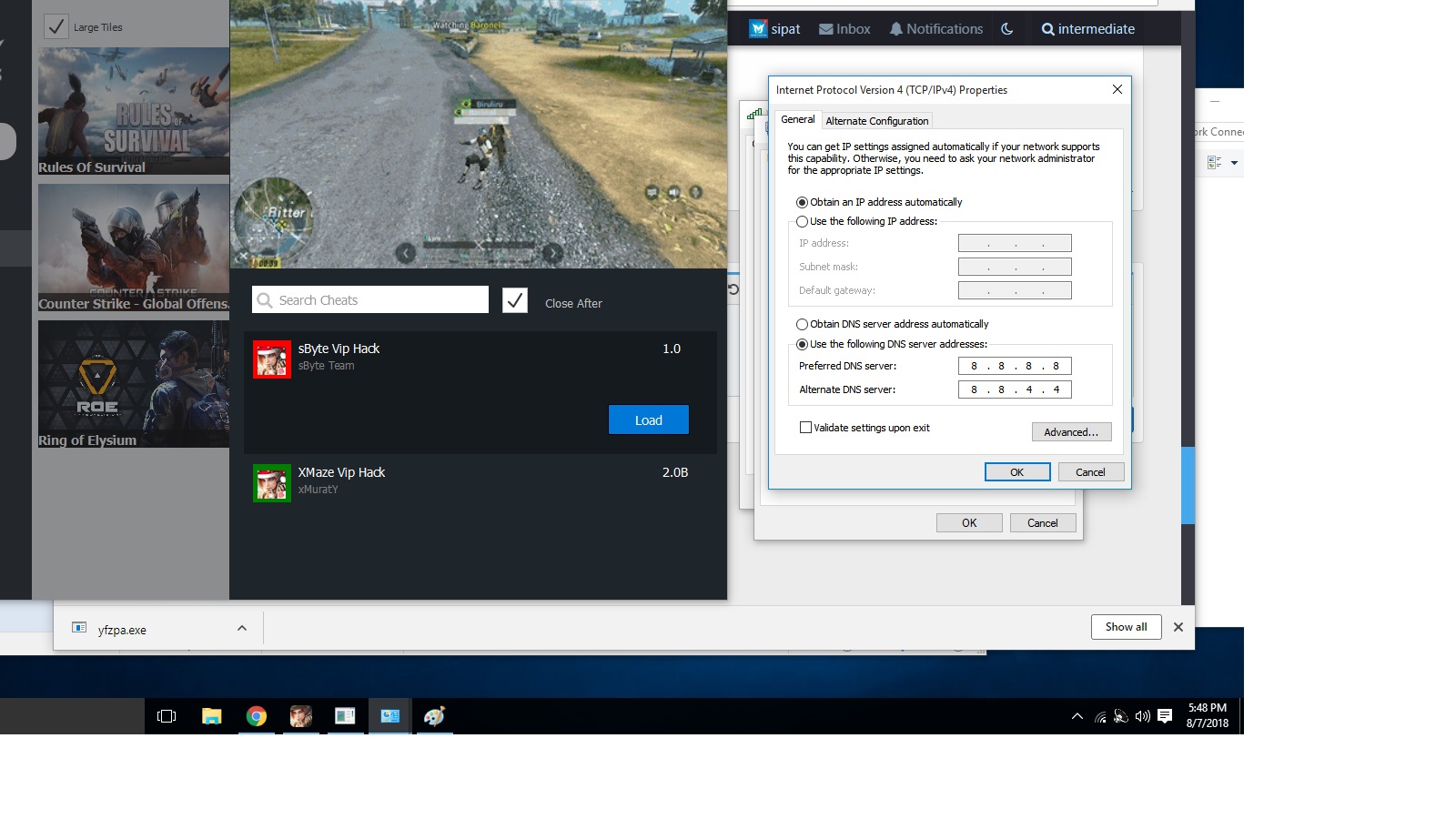Select Use the following IP address
Image resolution: width=1456 pixels, height=819 pixels.
pyautogui.click(x=802, y=221)
